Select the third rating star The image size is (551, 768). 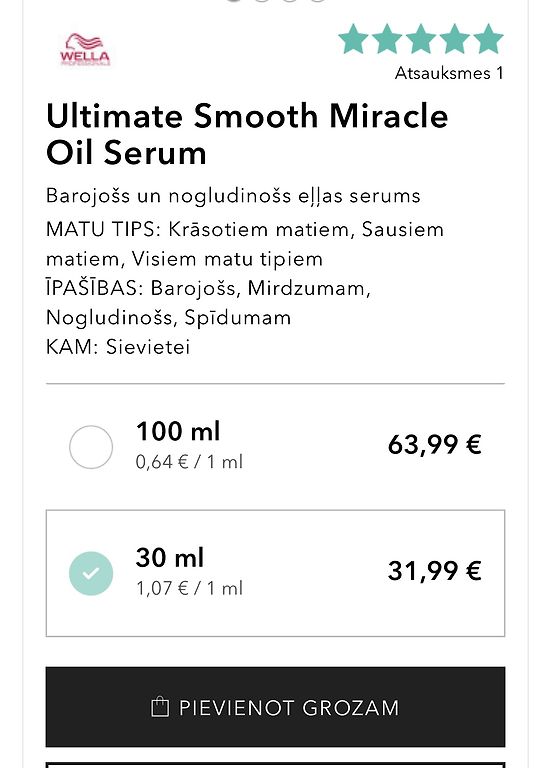[421, 39]
